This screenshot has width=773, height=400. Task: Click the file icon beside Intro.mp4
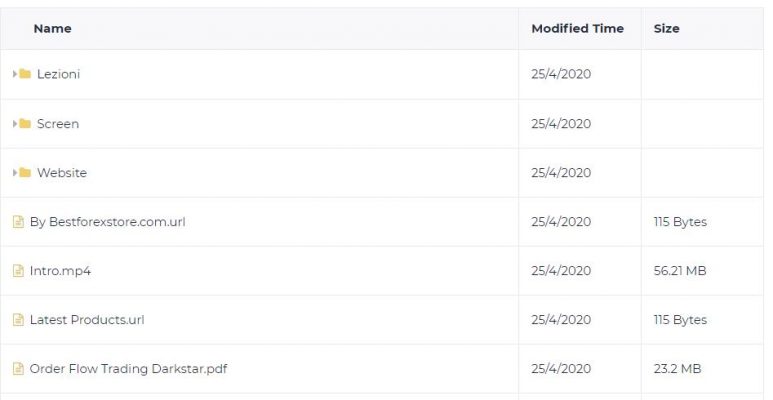(18, 271)
